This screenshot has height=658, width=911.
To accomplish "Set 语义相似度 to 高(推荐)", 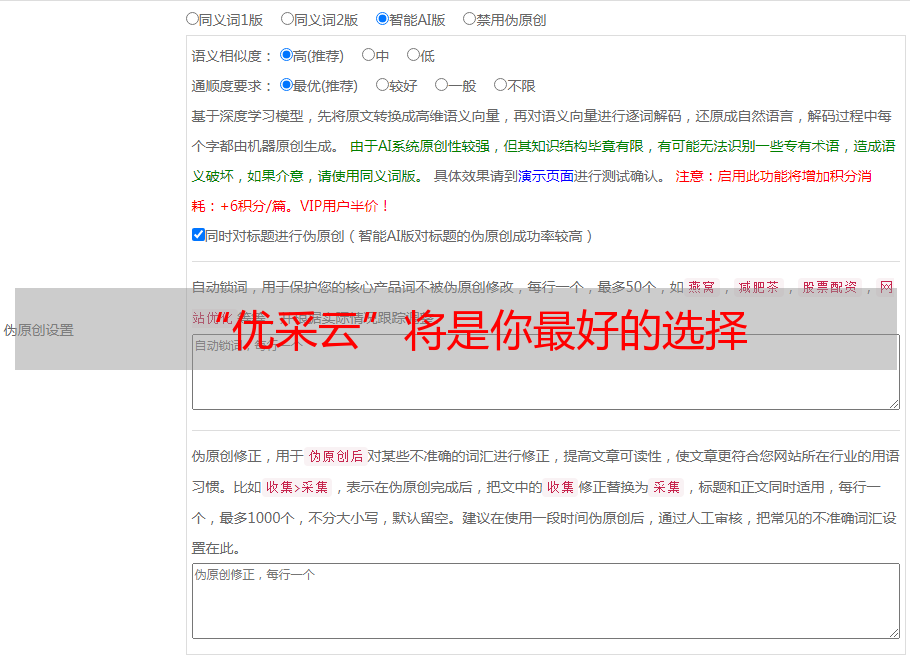I will (286, 55).
